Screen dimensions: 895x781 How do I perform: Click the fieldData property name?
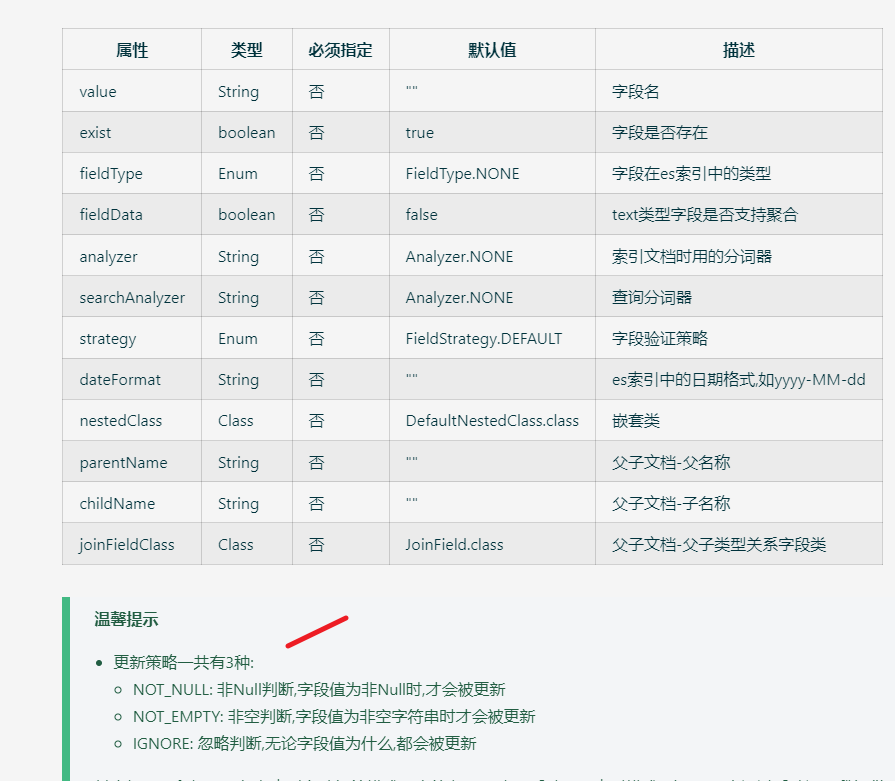point(109,214)
